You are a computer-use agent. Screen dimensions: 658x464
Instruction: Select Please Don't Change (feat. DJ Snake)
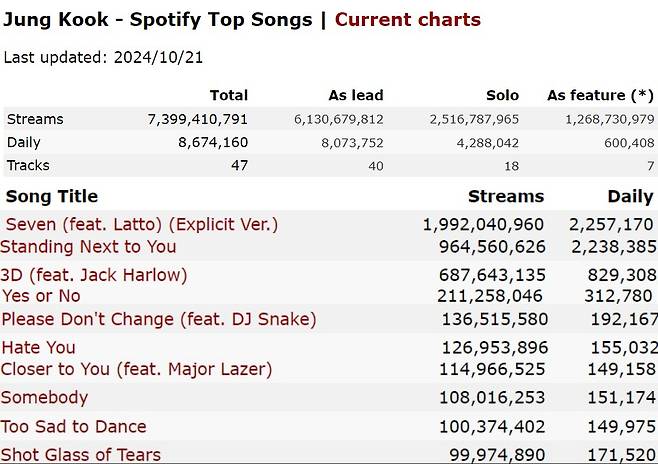click(x=159, y=319)
